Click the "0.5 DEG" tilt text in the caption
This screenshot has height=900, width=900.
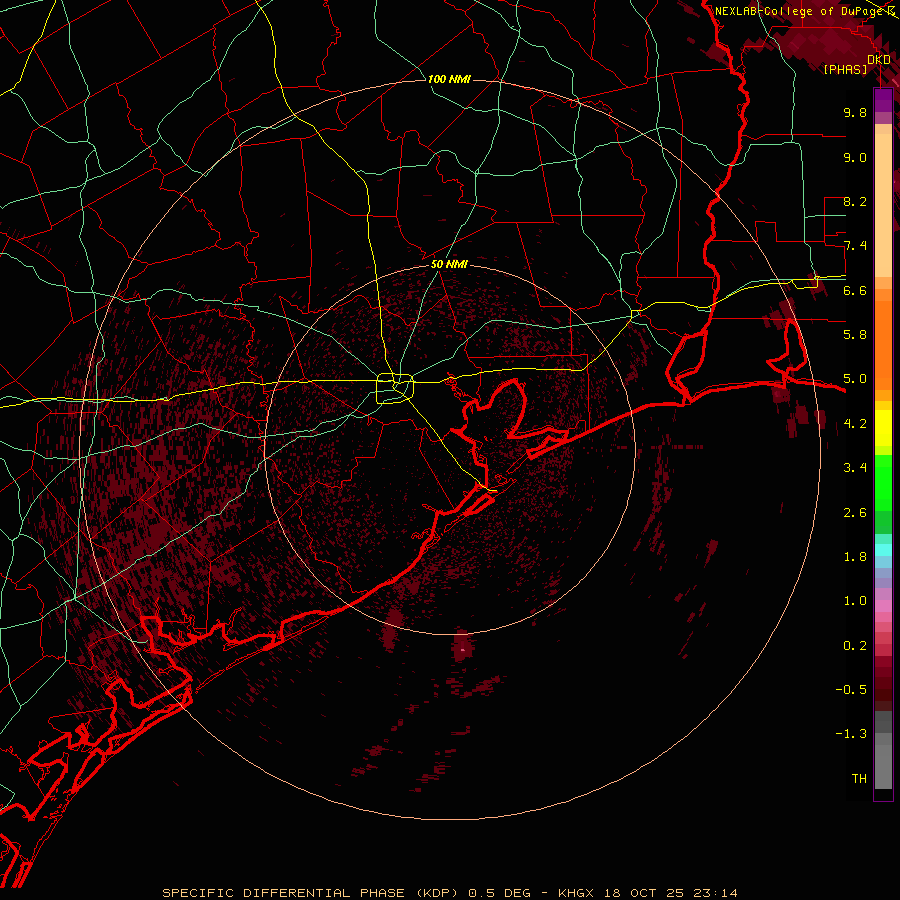point(498,893)
